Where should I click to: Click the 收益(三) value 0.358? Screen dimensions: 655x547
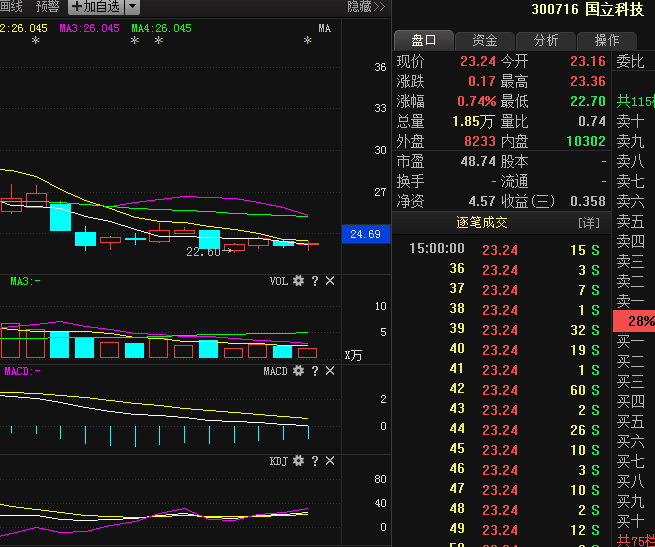[588, 201]
